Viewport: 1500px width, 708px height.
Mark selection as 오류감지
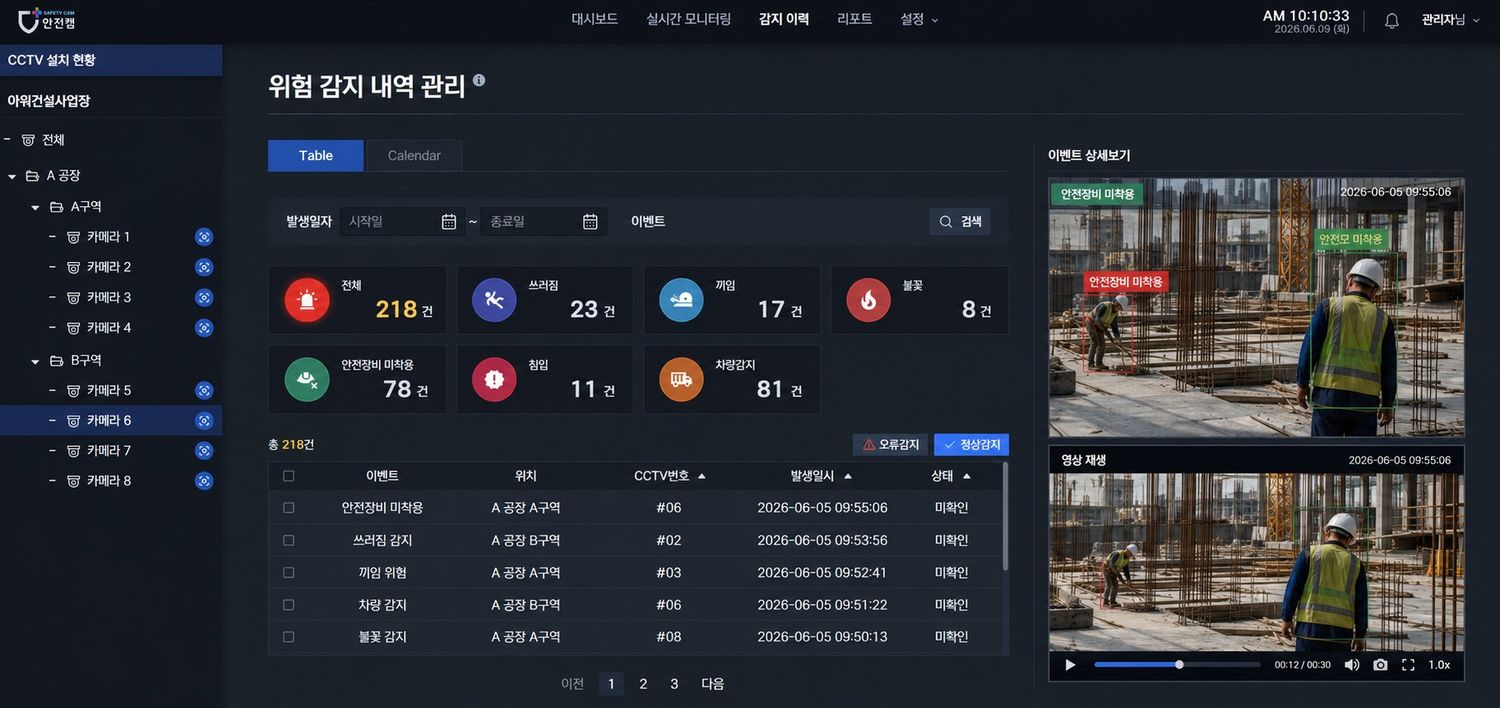click(x=891, y=445)
